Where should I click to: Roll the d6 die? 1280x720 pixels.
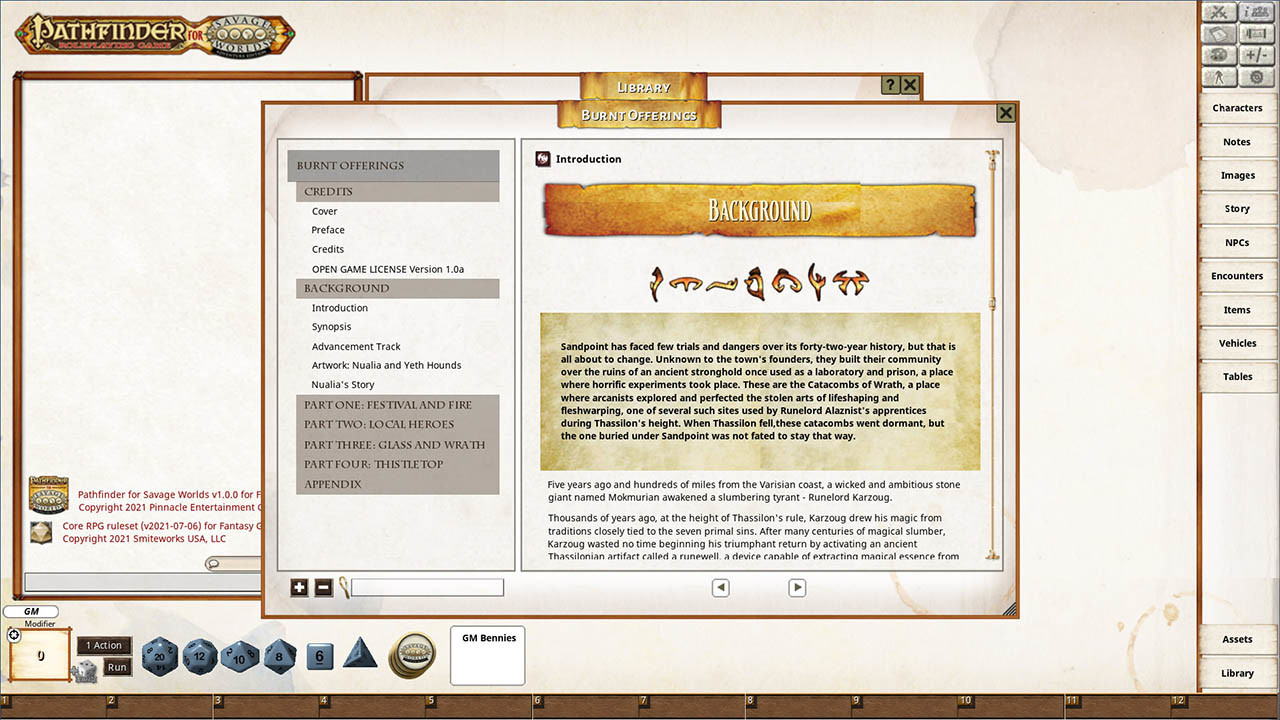coord(319,657)
